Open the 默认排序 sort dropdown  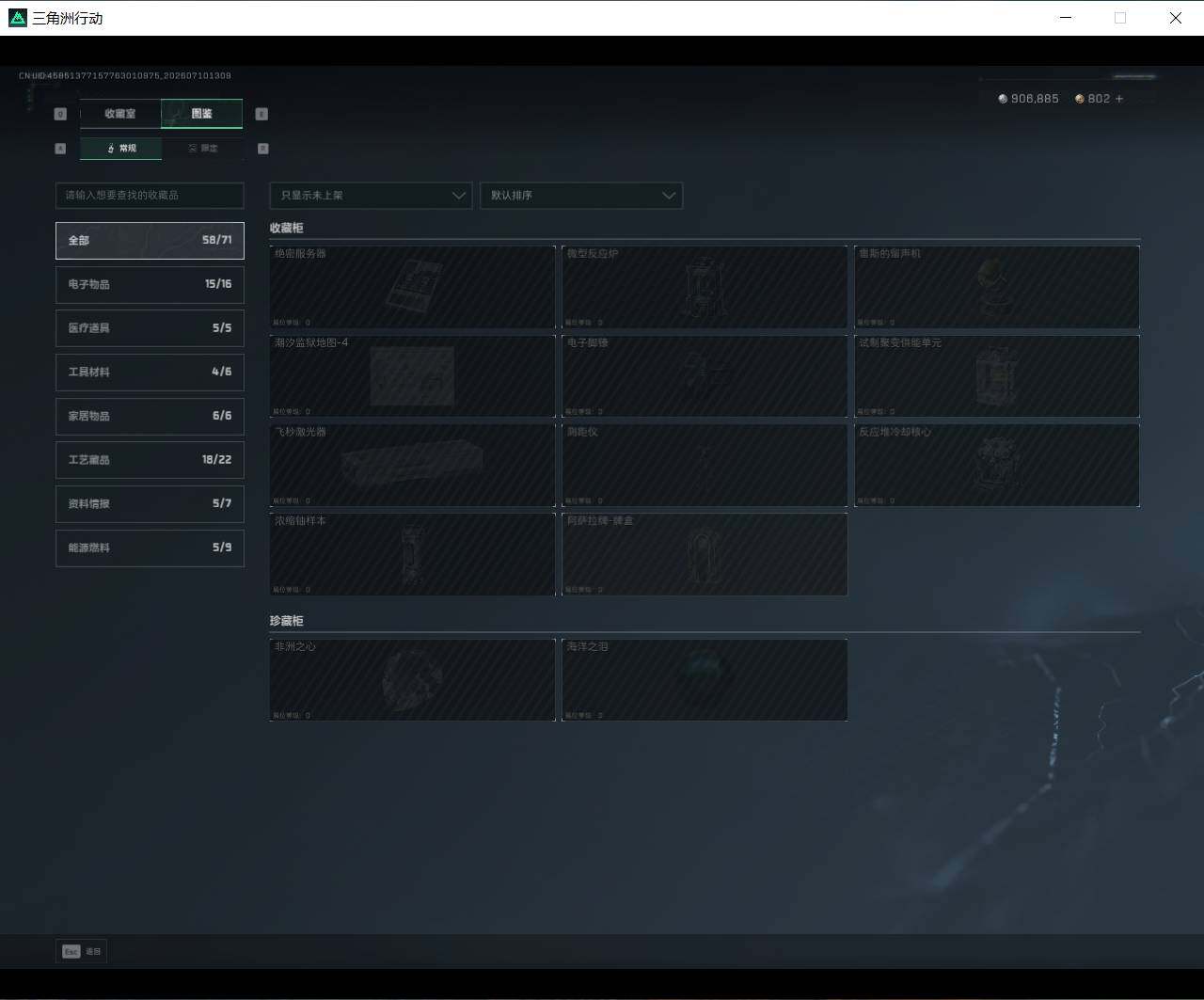click(x=581, y=196)
